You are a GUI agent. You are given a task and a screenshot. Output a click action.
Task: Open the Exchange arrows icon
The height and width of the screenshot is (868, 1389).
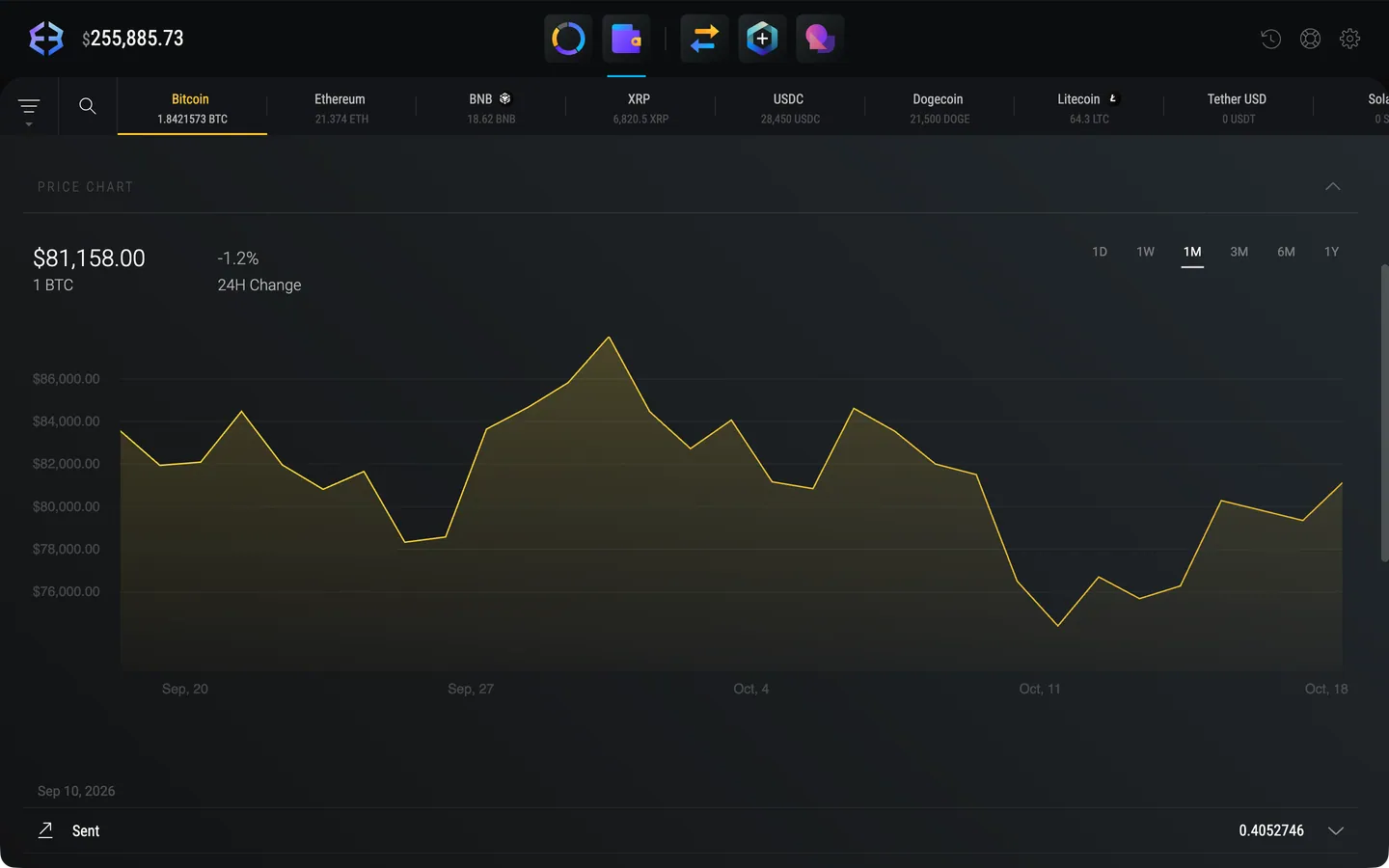pyautogui.click(x=704, y=39)
